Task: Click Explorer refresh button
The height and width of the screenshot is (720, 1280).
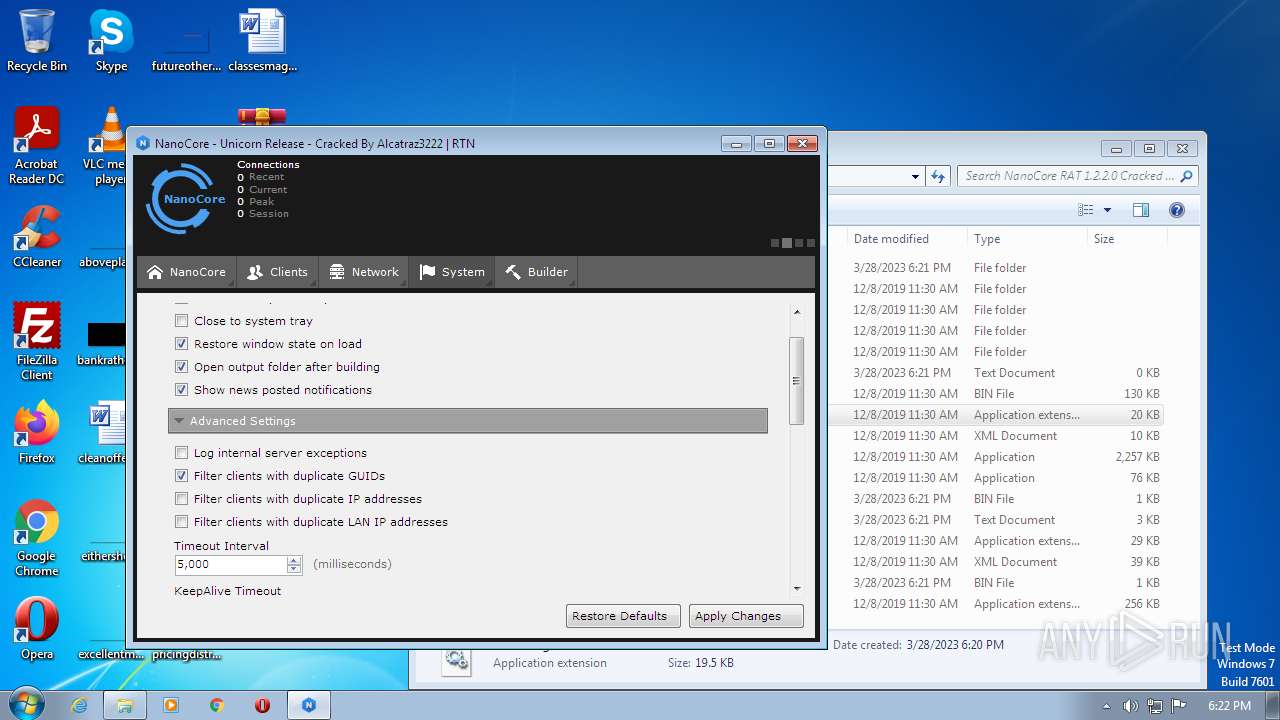Action: tap(938, 176)
